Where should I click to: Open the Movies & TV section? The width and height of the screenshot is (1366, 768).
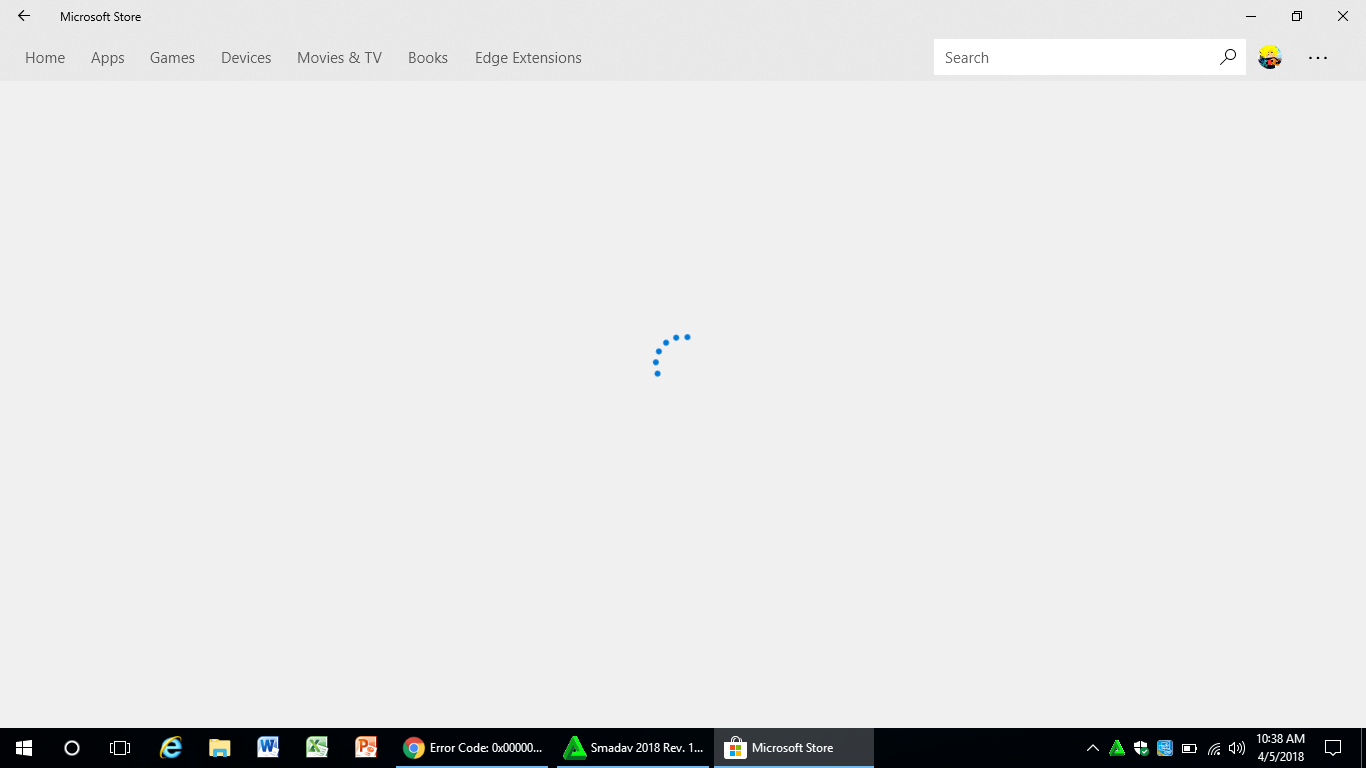click(339, 58)
